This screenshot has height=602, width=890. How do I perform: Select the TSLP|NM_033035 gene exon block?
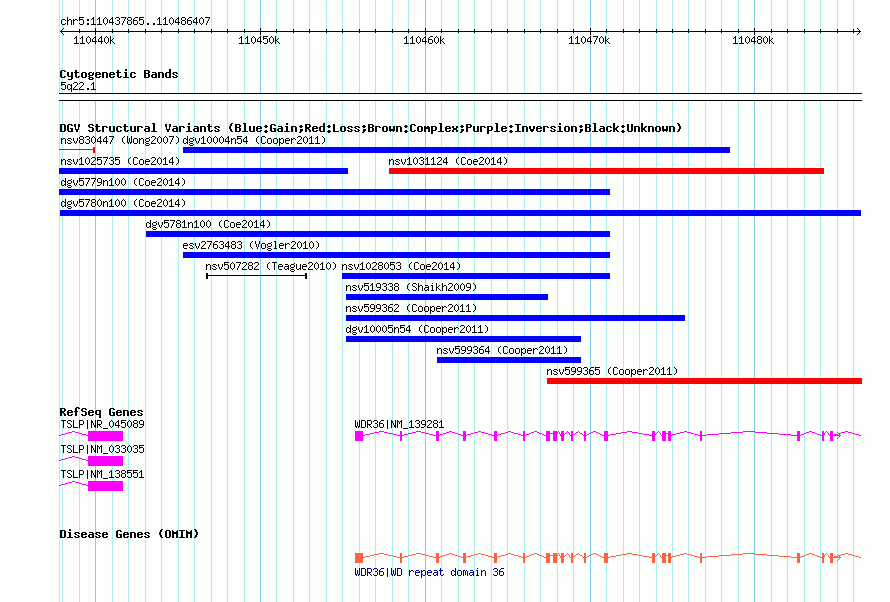coord(106,461)
